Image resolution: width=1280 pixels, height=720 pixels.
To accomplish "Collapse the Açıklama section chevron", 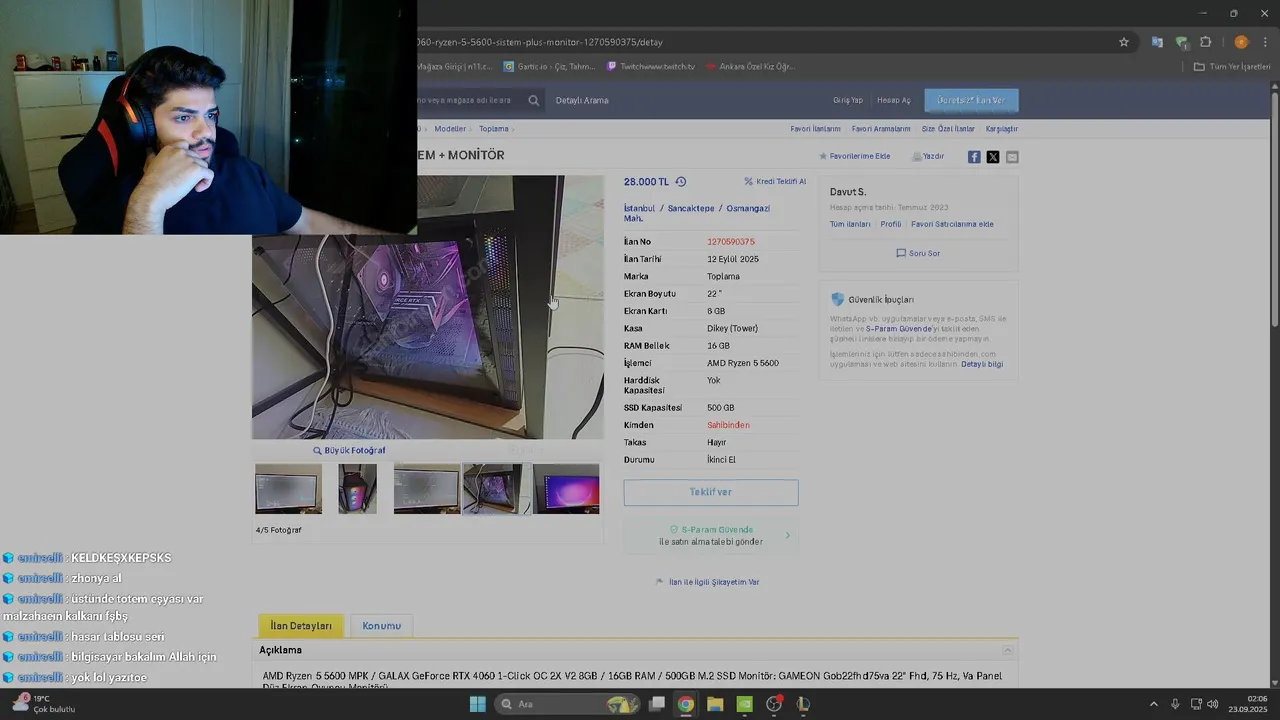I will tap(1008, 650).
